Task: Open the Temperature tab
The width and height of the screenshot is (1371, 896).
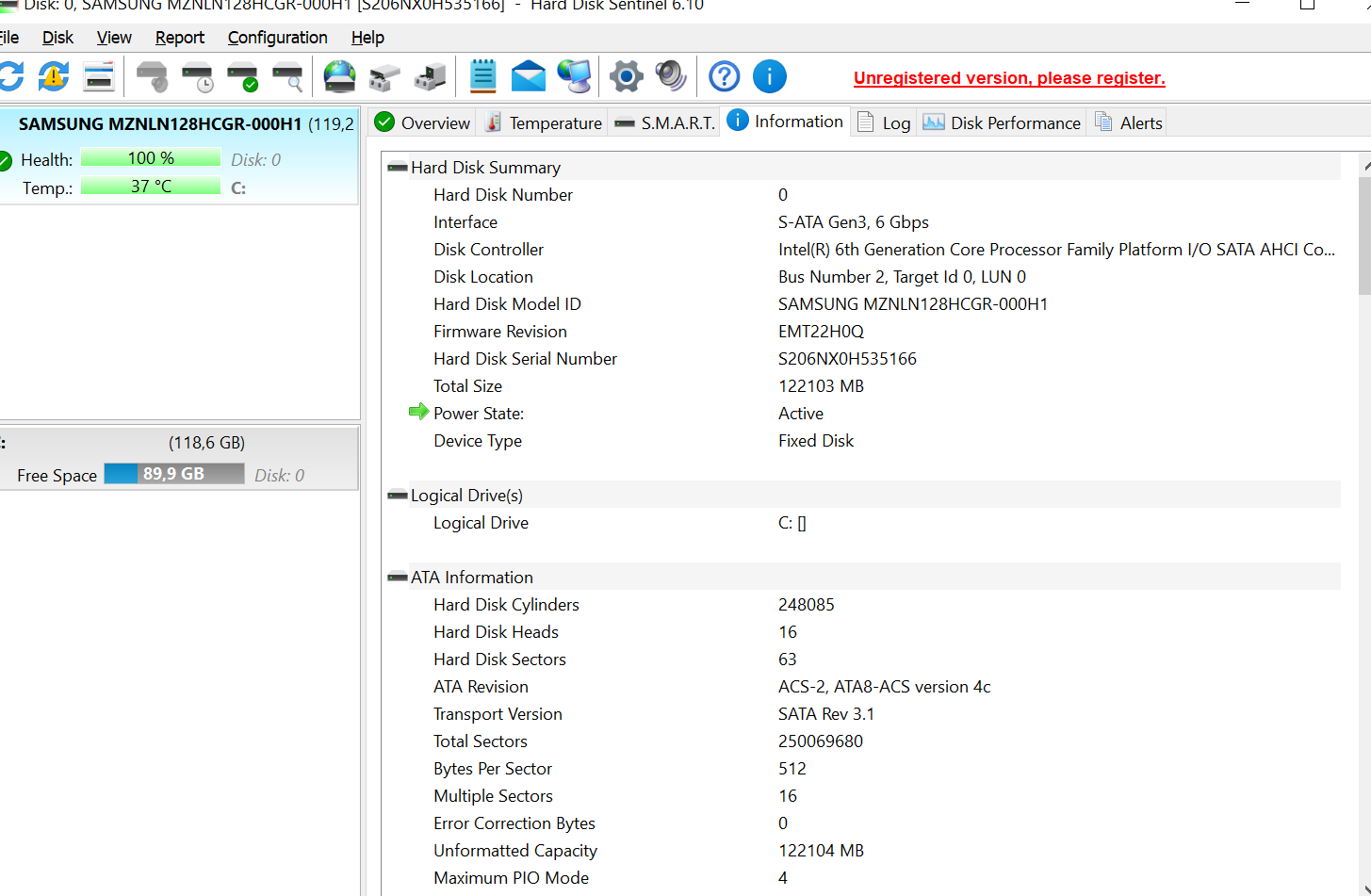Action: 545,123
